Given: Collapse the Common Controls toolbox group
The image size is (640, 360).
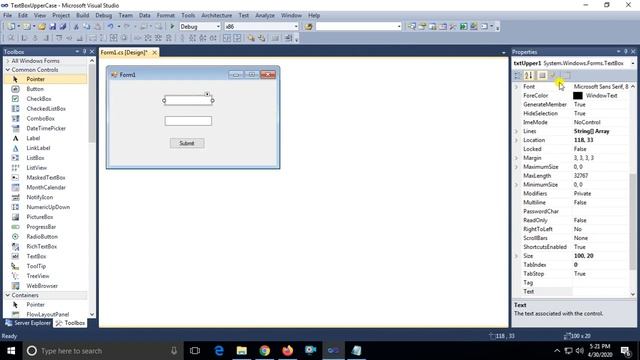Looking at the screenshot, I should 8,70.
